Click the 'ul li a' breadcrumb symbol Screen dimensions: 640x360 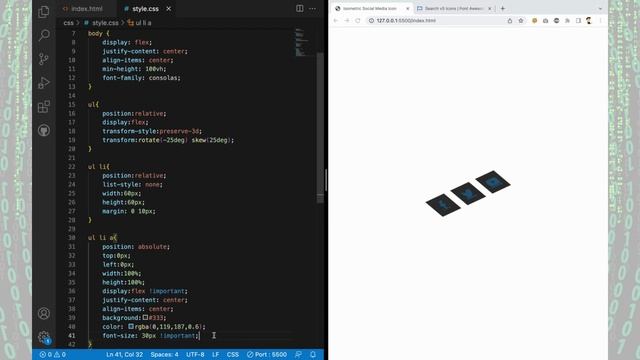click(140, 23)
